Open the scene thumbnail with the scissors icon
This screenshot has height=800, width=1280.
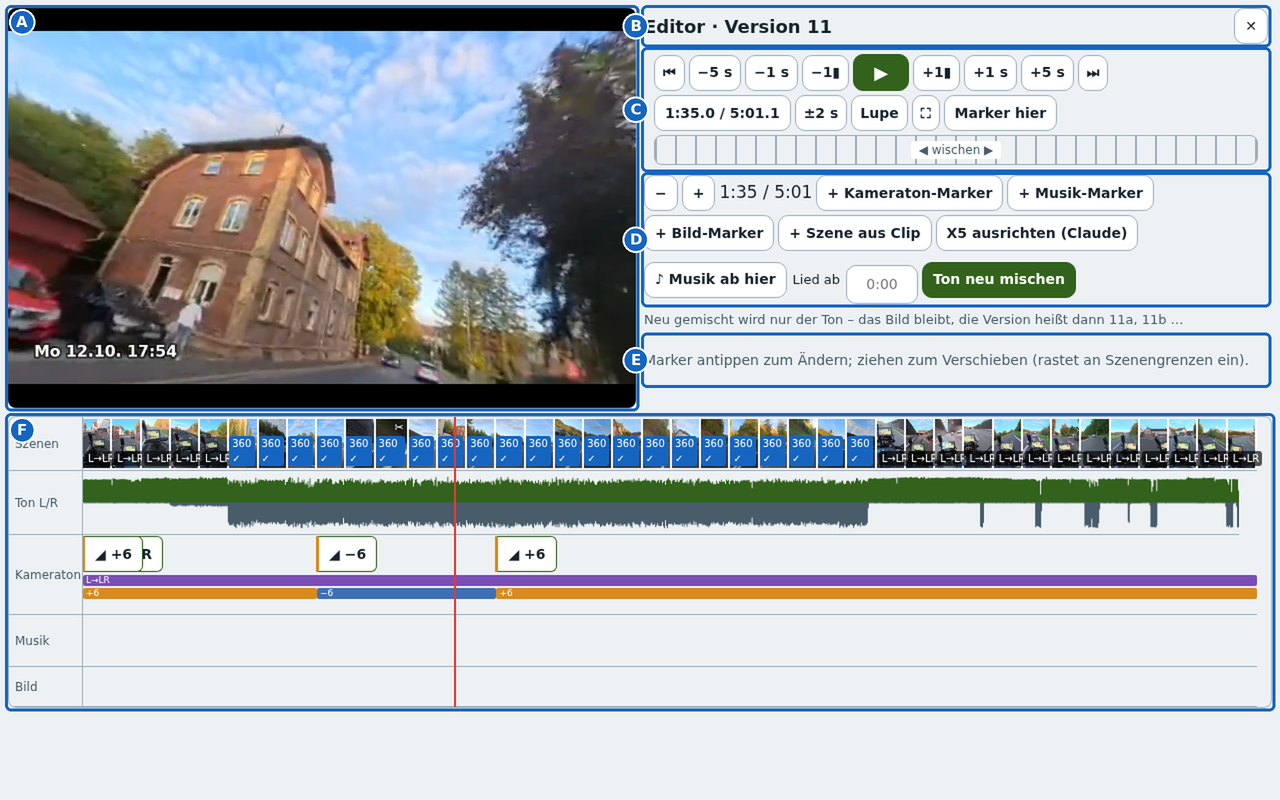coord(391,443)
